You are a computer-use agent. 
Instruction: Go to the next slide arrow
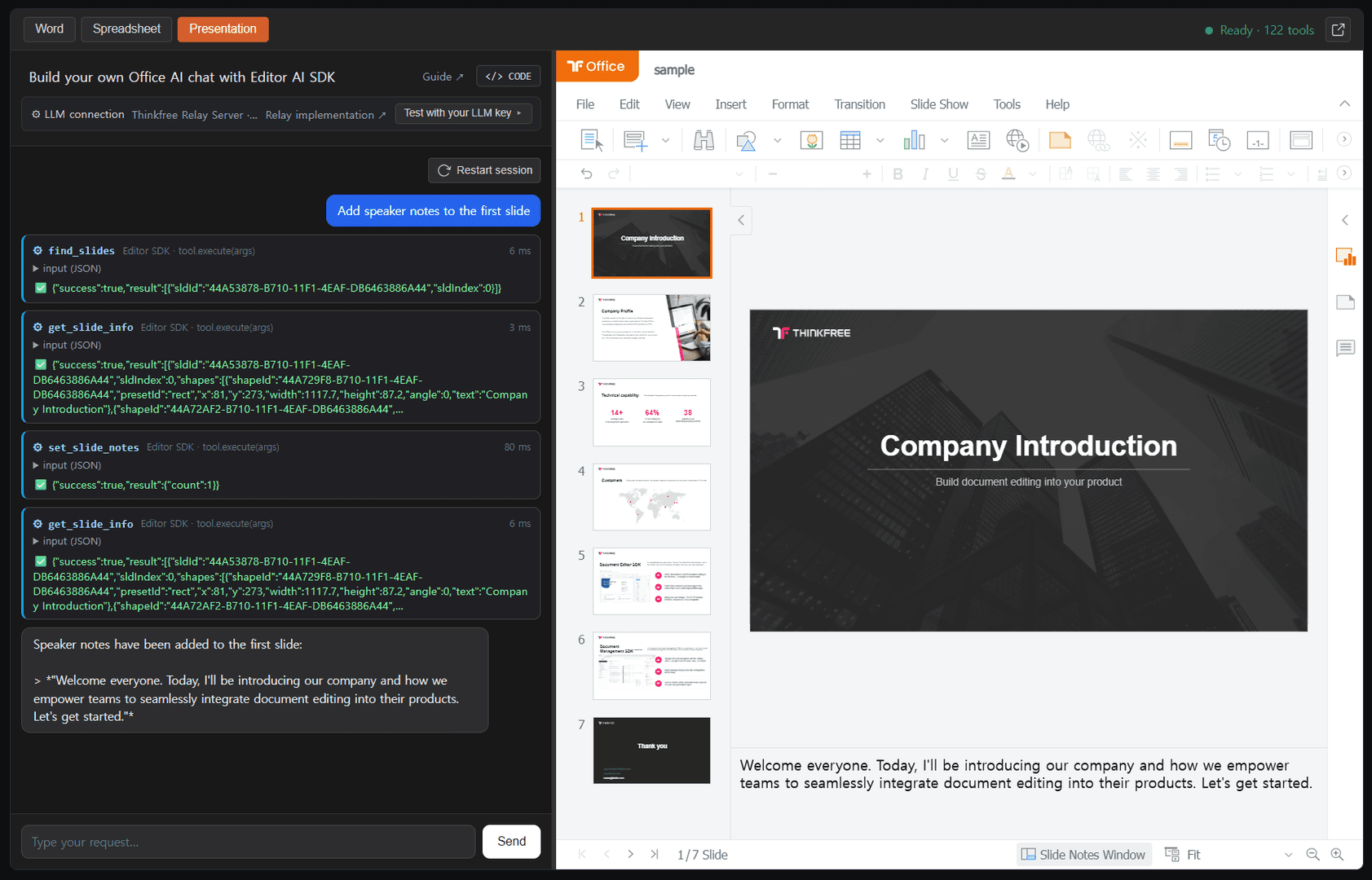(x=630, y=854)
